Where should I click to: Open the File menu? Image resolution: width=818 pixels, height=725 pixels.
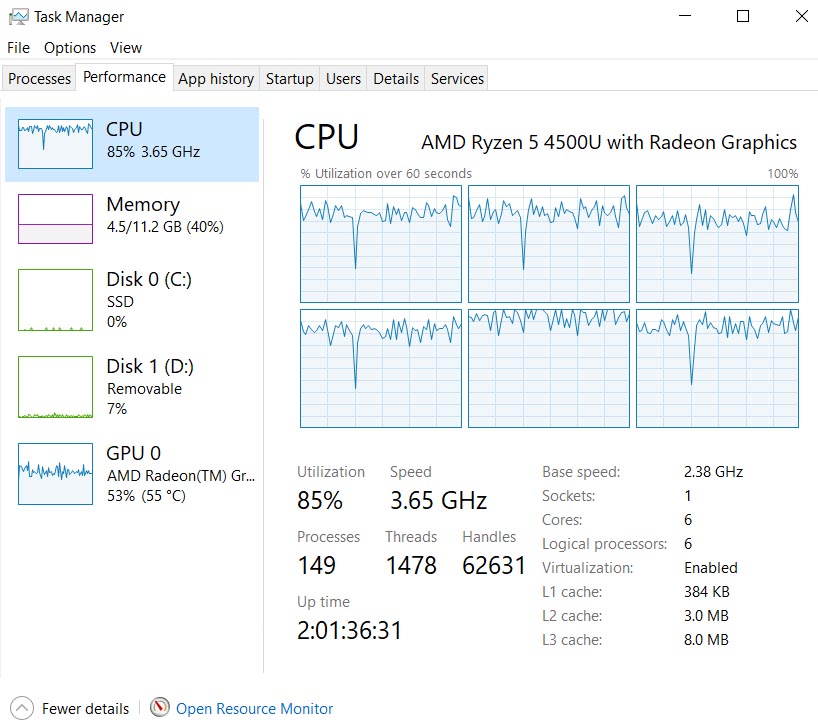tap(19, 48)
